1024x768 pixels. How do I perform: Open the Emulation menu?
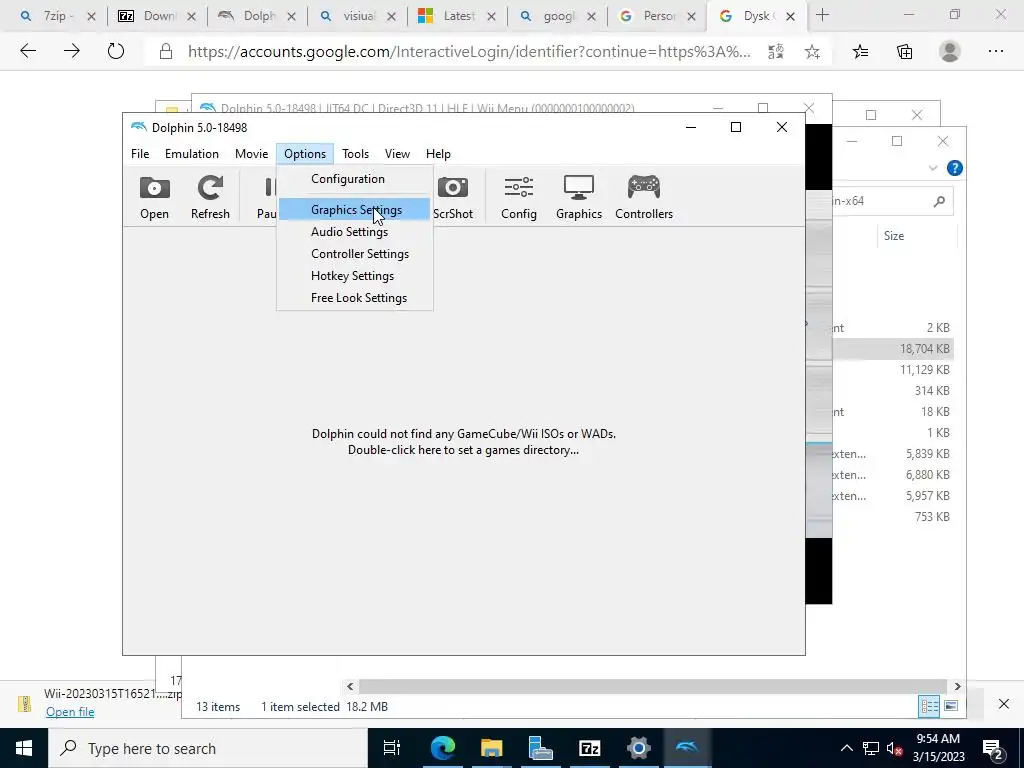[x=192, y=153]
